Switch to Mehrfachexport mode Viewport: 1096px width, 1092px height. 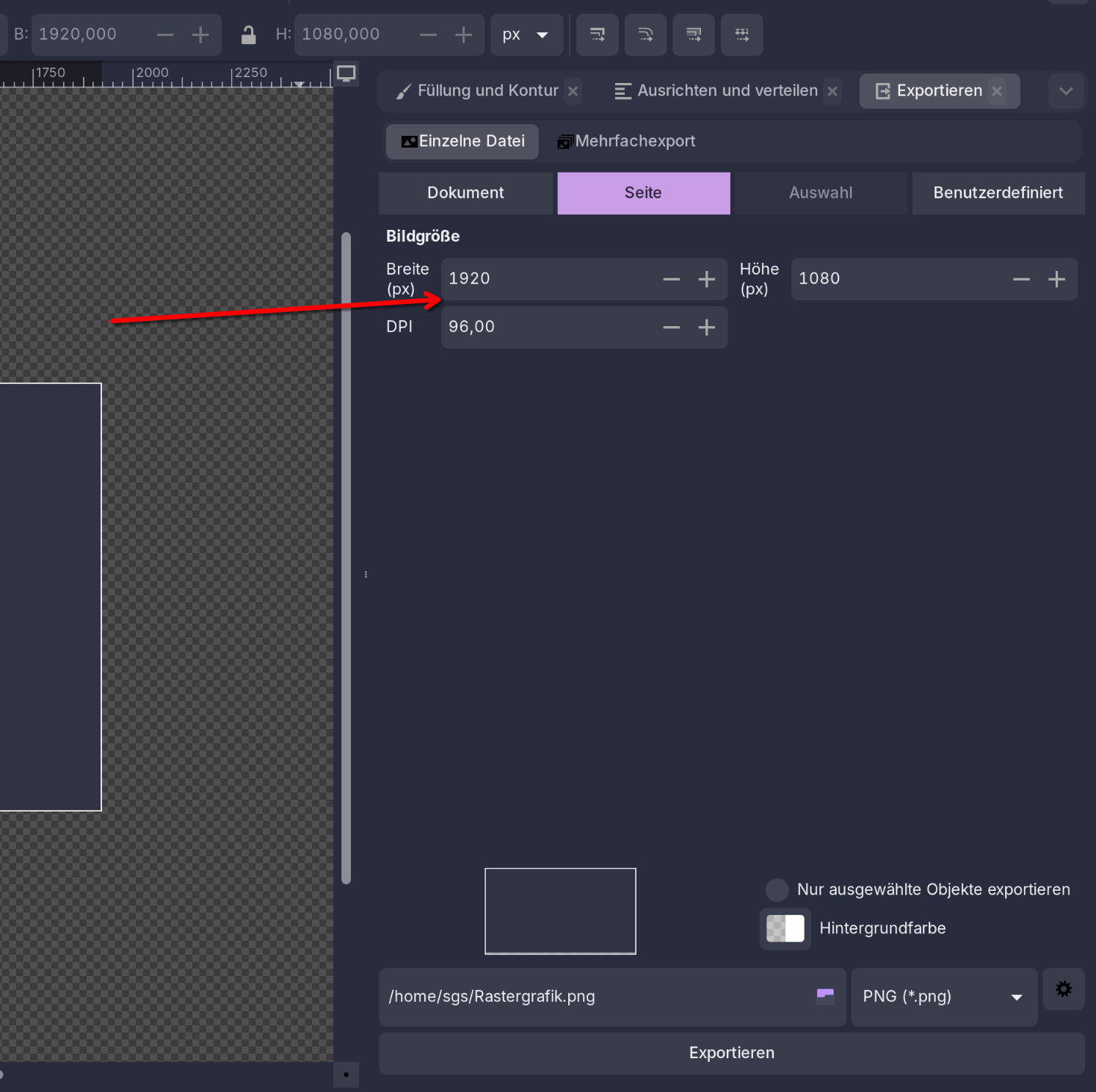pos(626,141)
